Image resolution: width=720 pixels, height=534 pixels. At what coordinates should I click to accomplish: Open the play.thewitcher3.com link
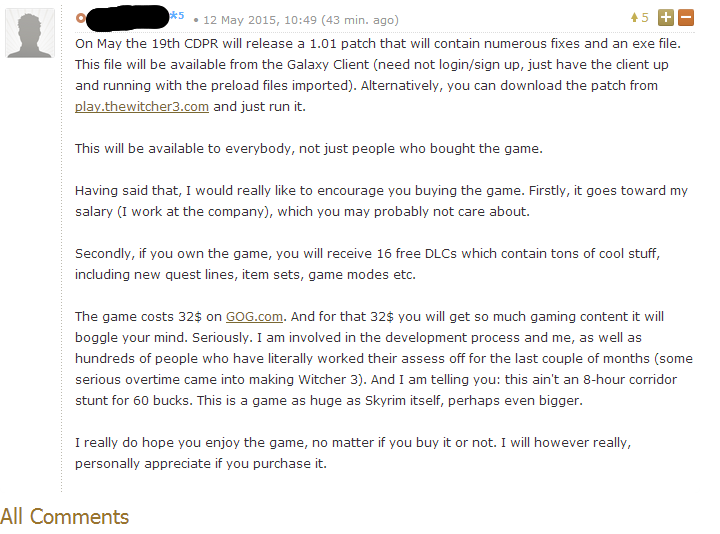142,106
